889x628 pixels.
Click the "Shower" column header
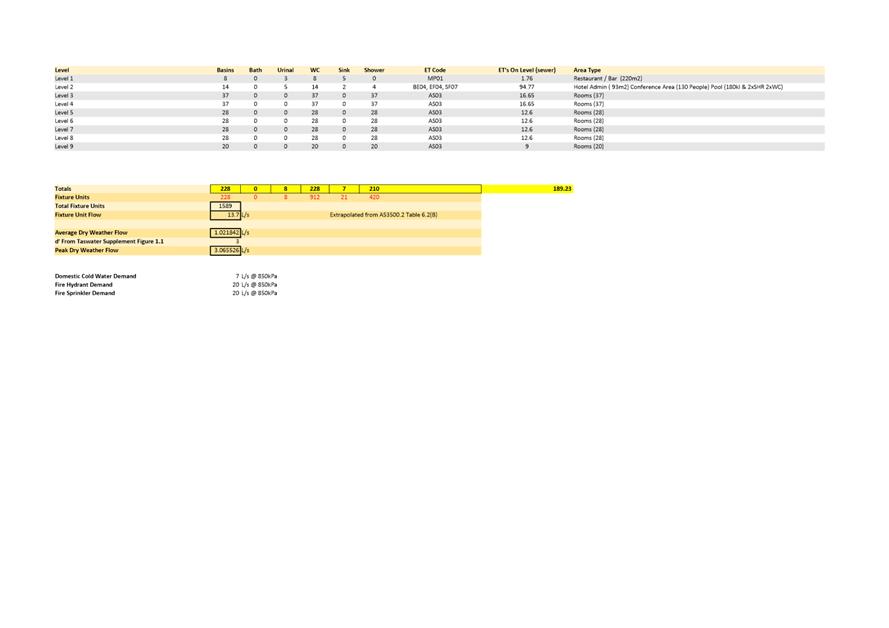pos(374,70)
